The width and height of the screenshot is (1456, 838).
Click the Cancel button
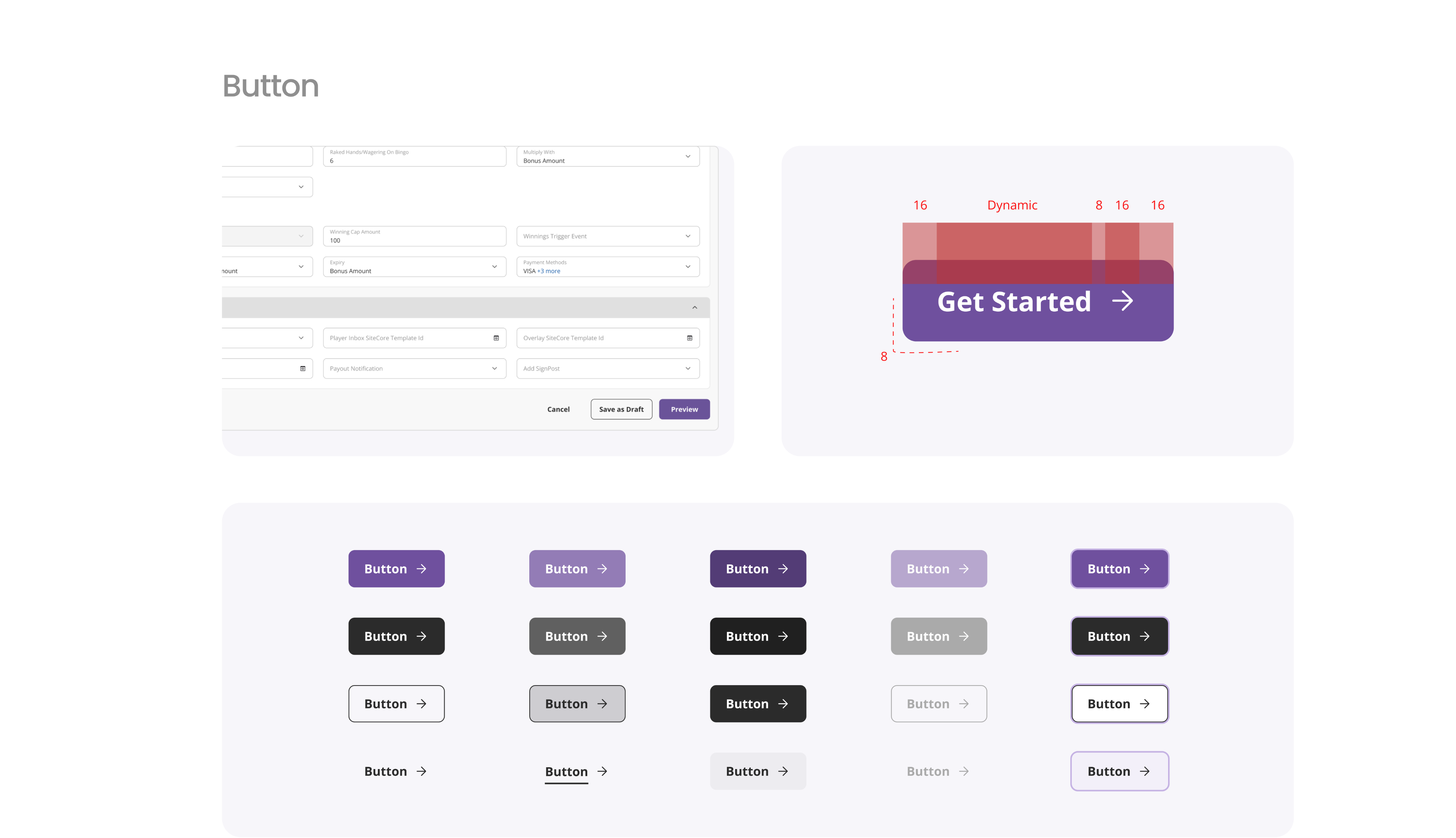[558, 409]
